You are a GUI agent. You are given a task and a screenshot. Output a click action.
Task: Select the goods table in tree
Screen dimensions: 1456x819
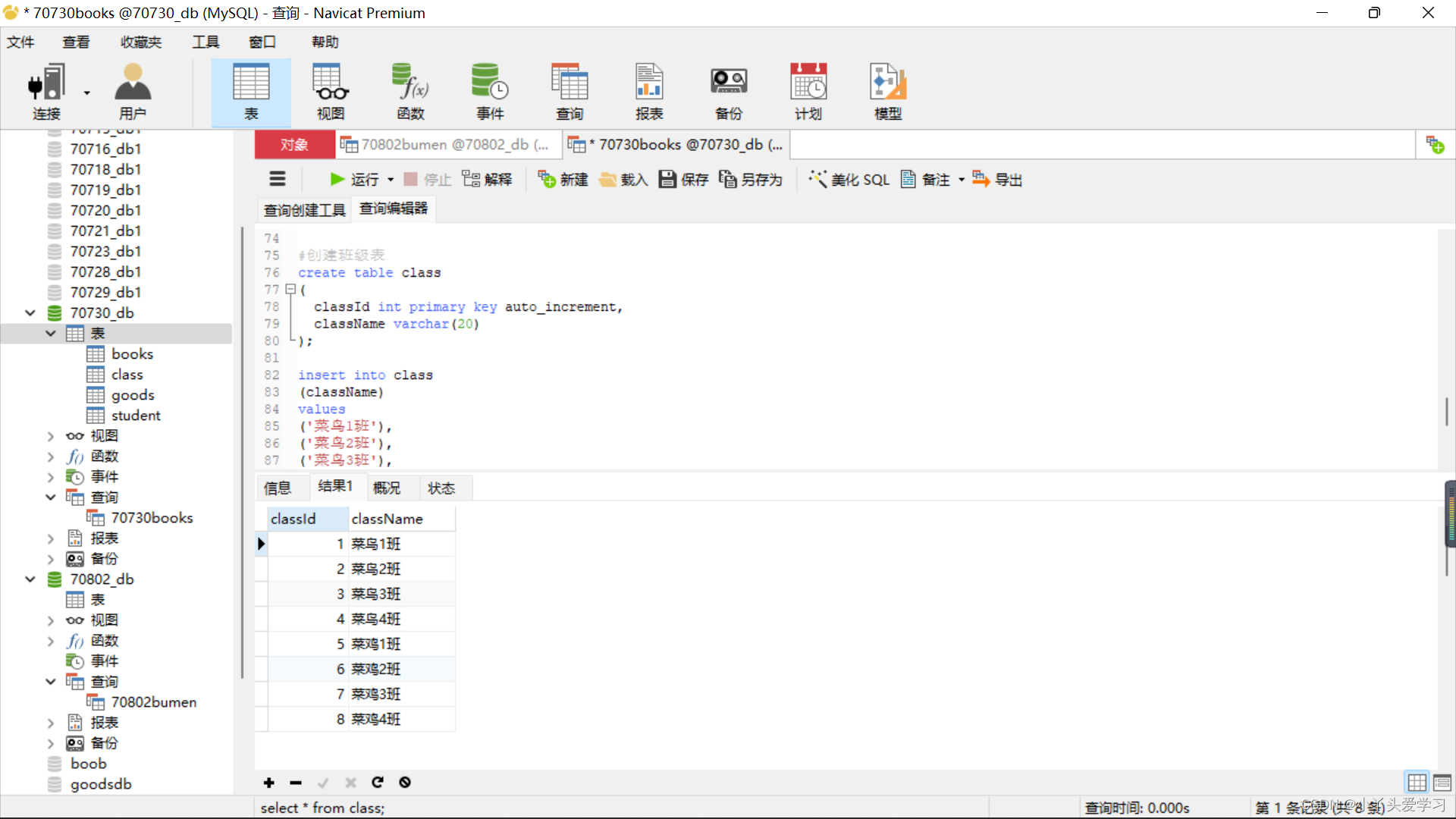(x=133, y=395)
